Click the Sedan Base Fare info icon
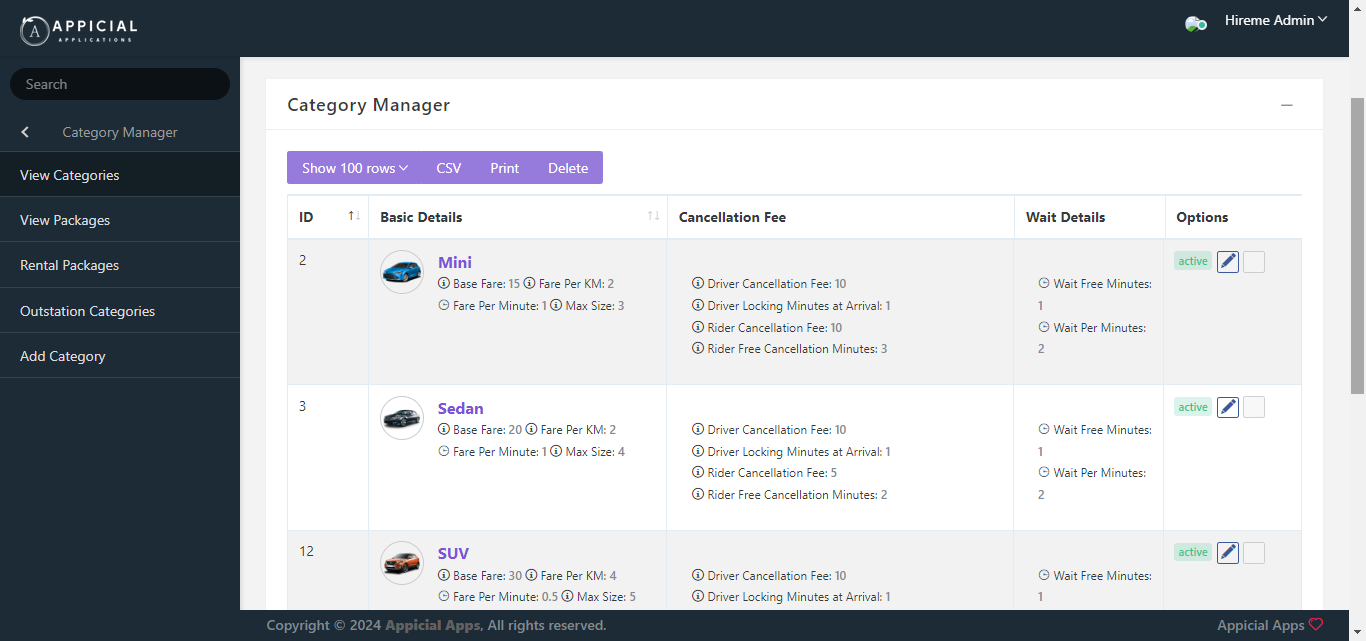Viewport: 1366px width, 641px height. click(444, 430)
